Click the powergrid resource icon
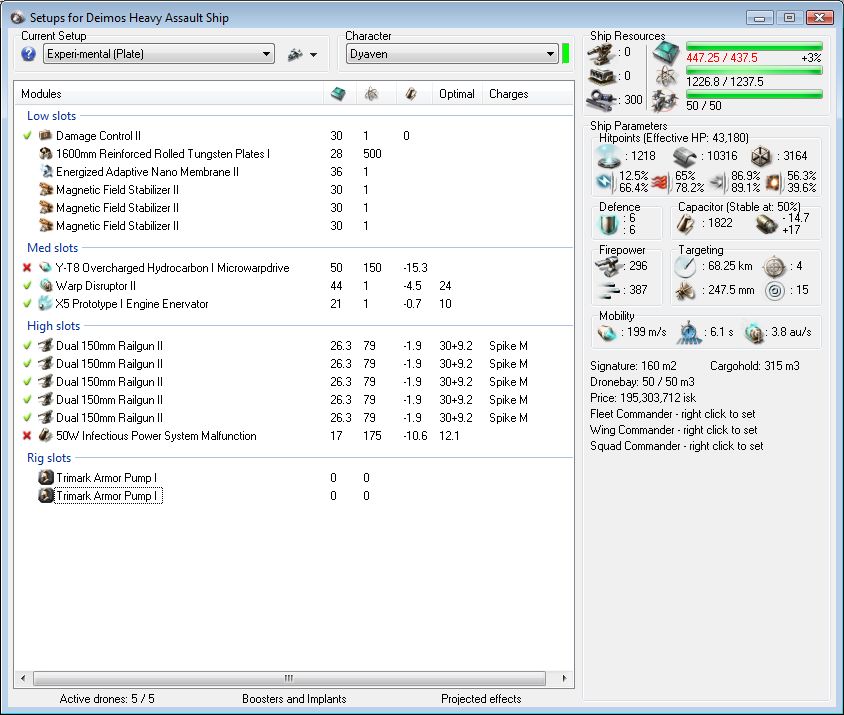This screenshot has width=844, height=715. pyautogui.click(x=666, y=76)
